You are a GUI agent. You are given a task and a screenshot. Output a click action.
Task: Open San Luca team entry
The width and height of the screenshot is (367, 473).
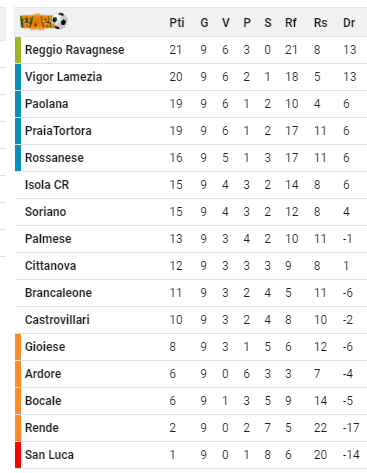[x=49, y=455]
